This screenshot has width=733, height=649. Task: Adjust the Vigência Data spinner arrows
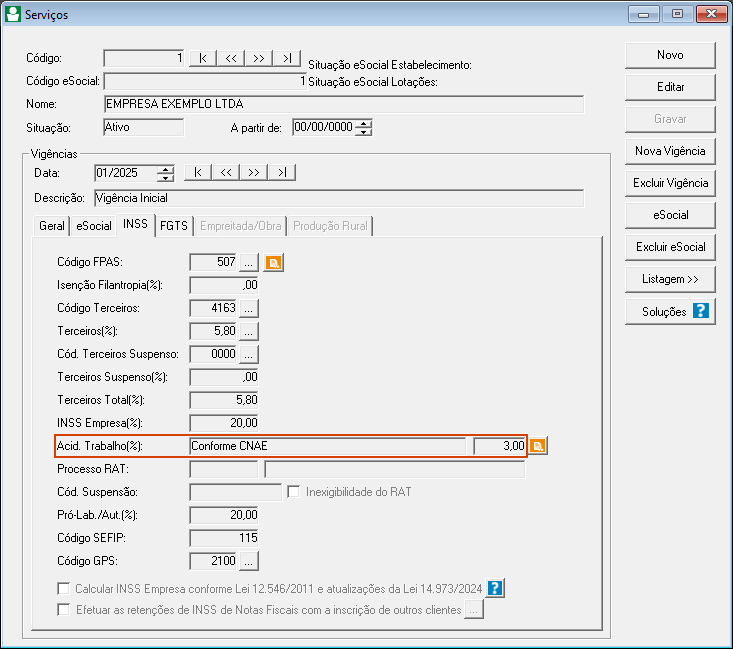(x=166, y=173)
